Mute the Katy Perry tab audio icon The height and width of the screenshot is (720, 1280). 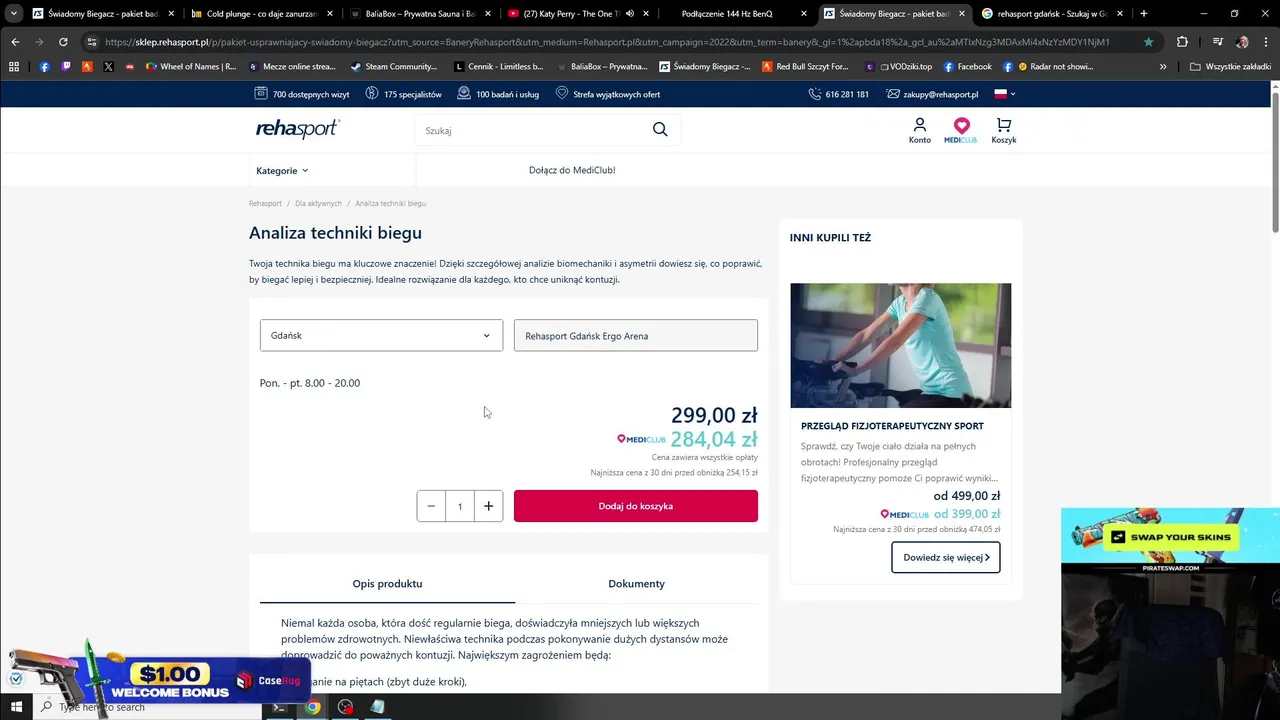[x=629, y=14]
